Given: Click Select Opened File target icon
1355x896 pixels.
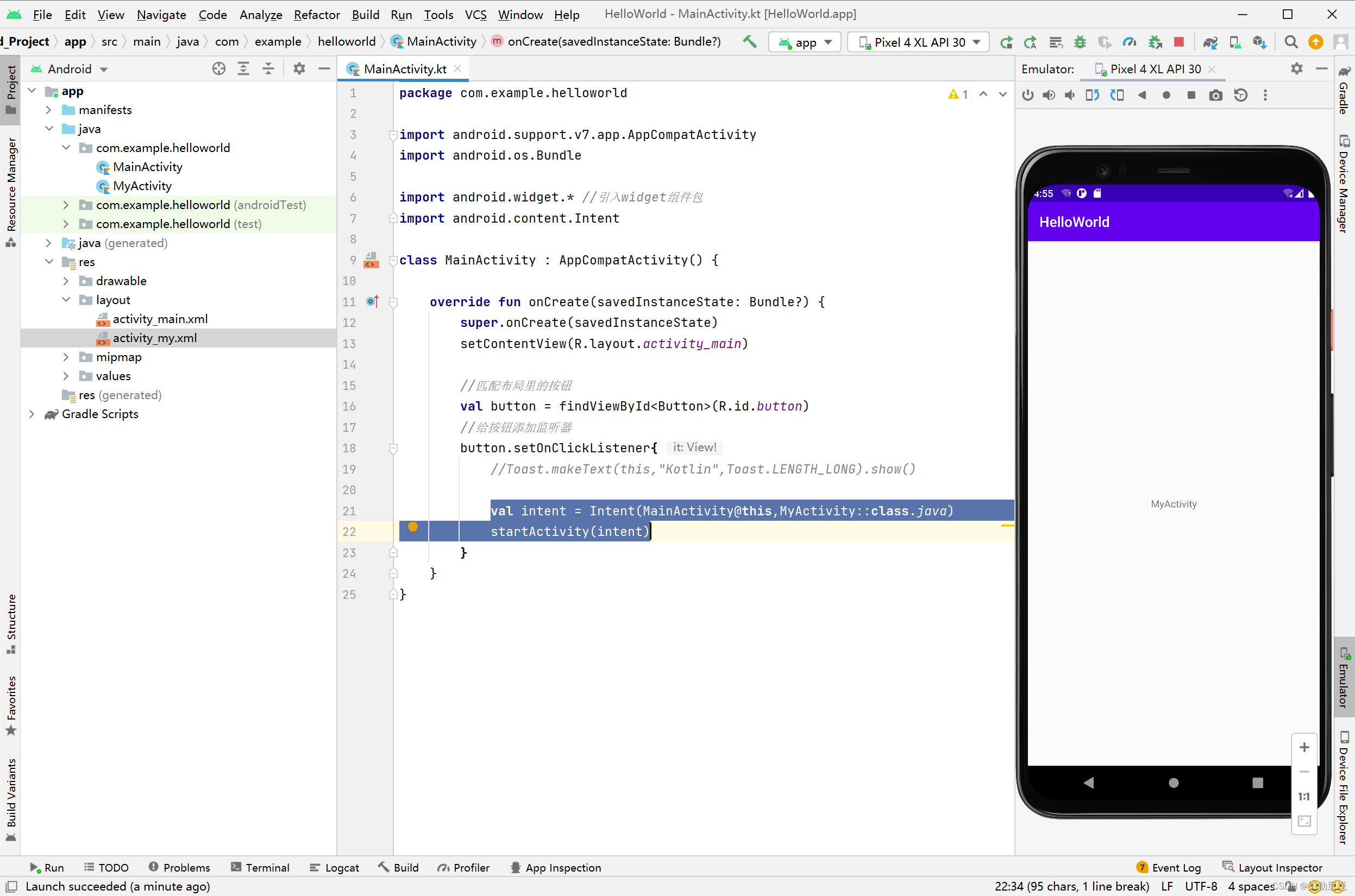Looking at the screenshot, I should pos(218,69).
